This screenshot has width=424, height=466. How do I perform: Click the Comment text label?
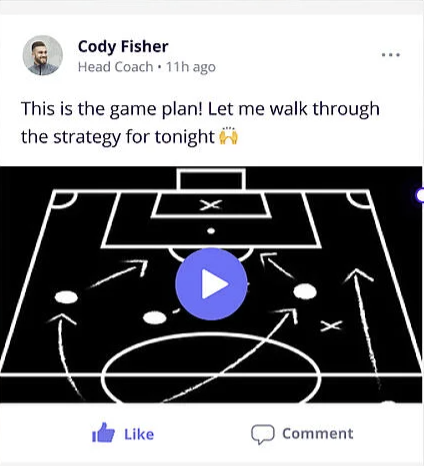[318, 434]
